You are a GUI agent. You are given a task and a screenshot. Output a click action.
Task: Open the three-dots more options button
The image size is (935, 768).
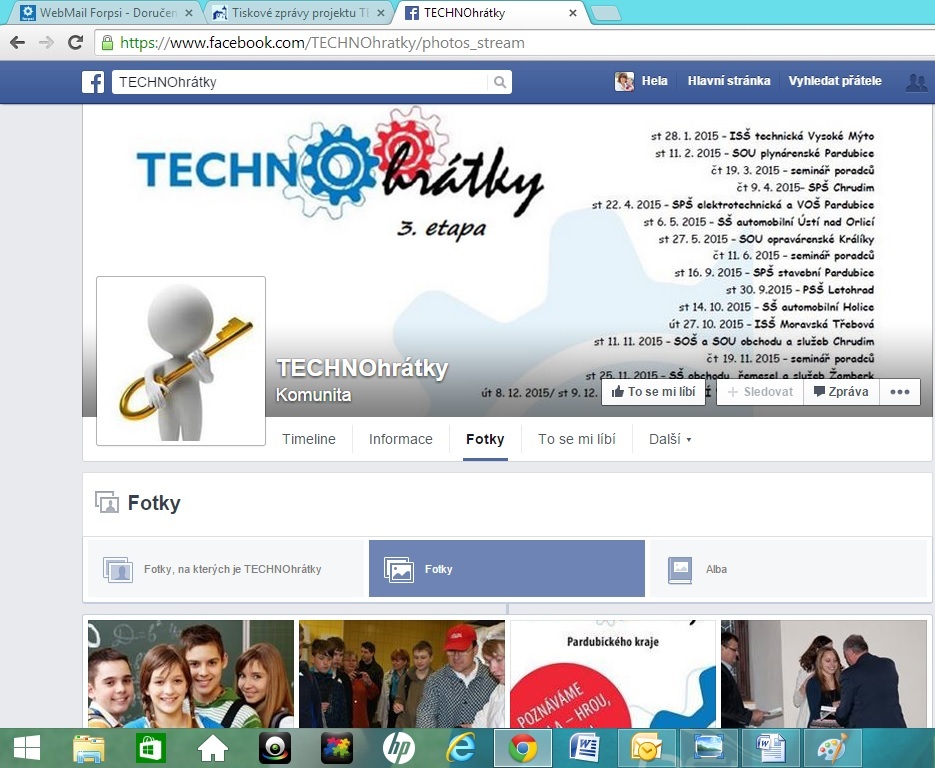coord(899,392)
